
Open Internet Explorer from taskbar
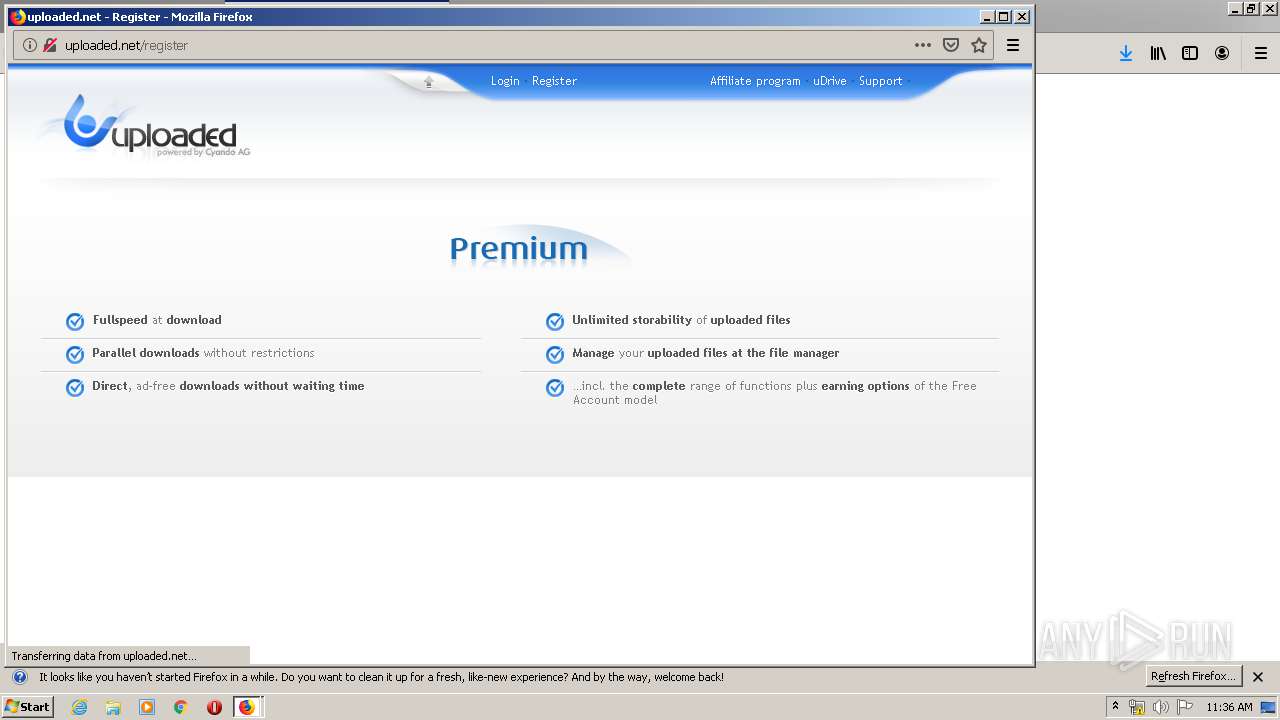point(79,707)
